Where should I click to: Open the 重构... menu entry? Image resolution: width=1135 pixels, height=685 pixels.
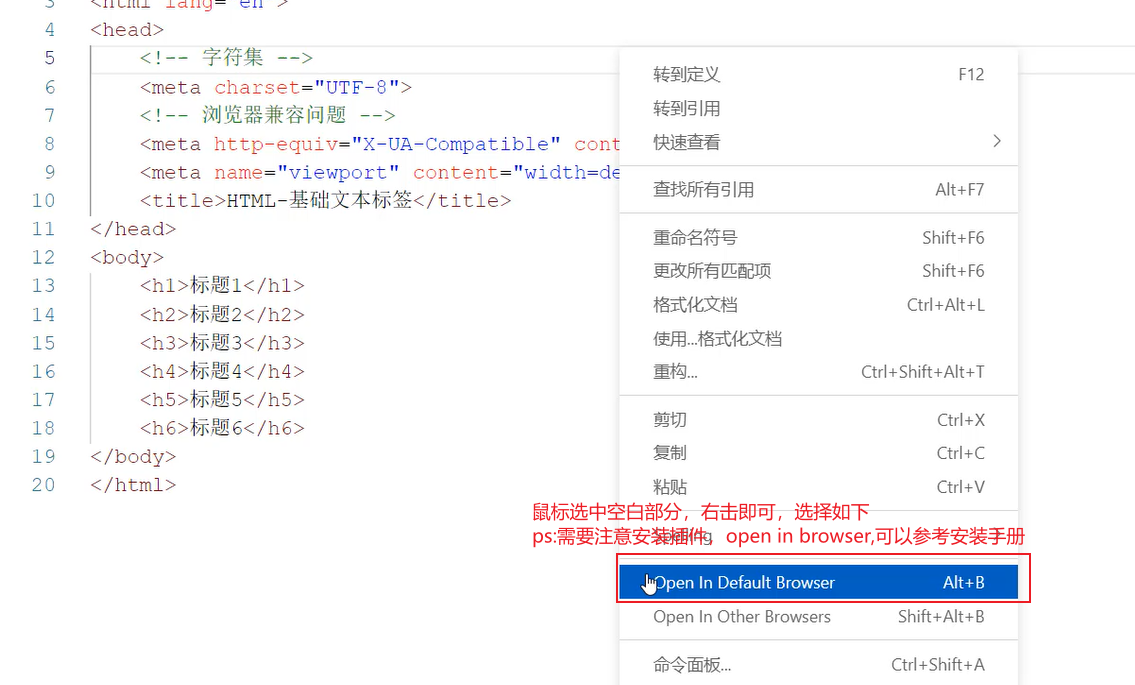818,371
